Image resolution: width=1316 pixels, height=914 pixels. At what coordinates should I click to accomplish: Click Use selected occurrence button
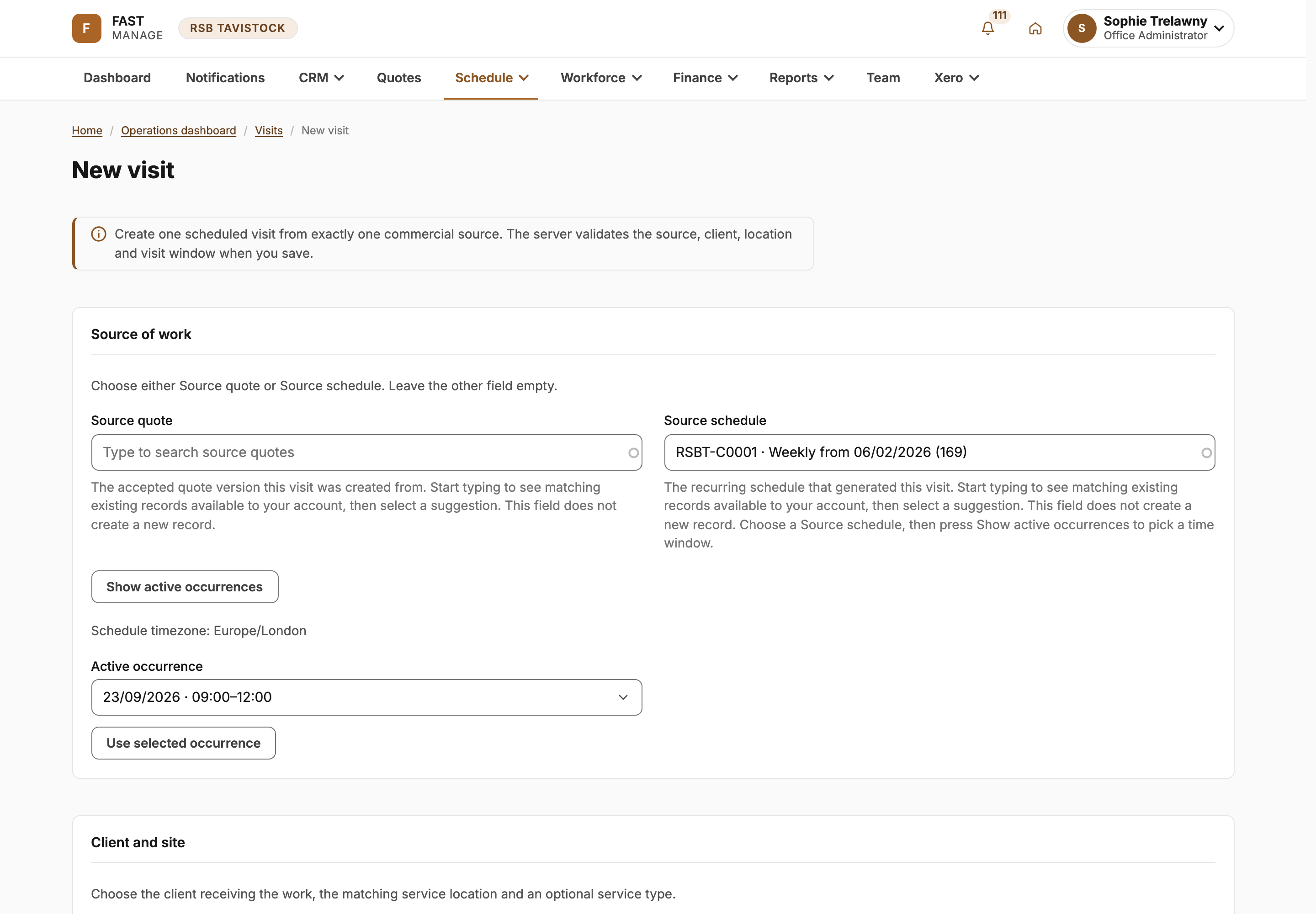click(183, 743)
